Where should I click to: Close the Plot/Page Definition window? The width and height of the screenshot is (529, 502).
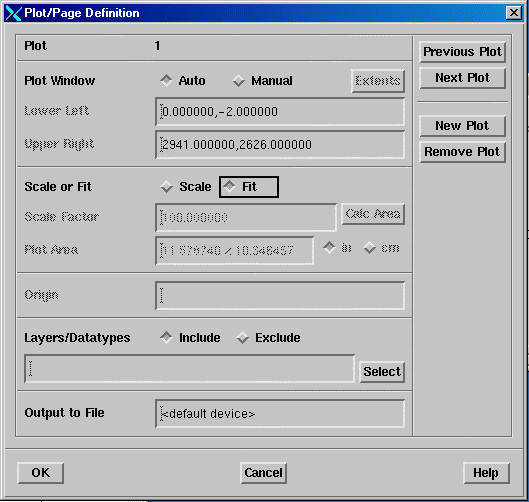point(513,13)
